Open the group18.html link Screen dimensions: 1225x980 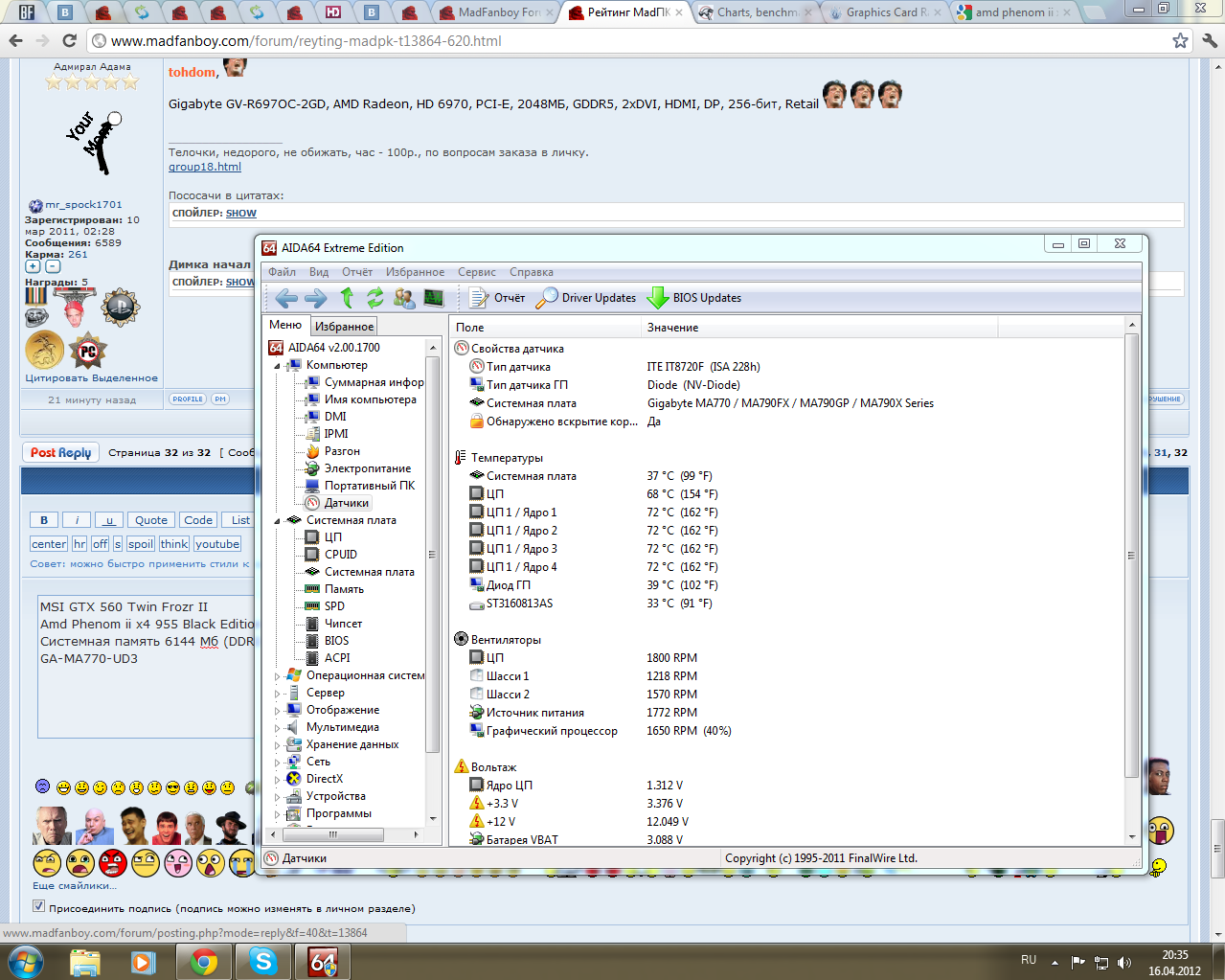[x=205, y=167]
